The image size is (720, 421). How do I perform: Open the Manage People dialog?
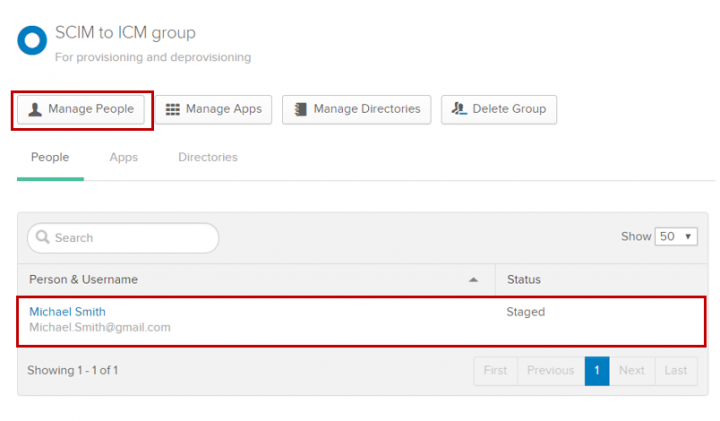click(82, 109)
